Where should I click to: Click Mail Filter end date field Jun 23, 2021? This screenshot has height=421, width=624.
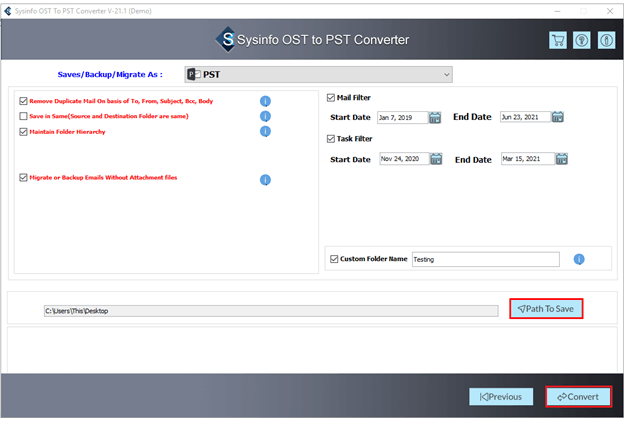pos(525,117)
